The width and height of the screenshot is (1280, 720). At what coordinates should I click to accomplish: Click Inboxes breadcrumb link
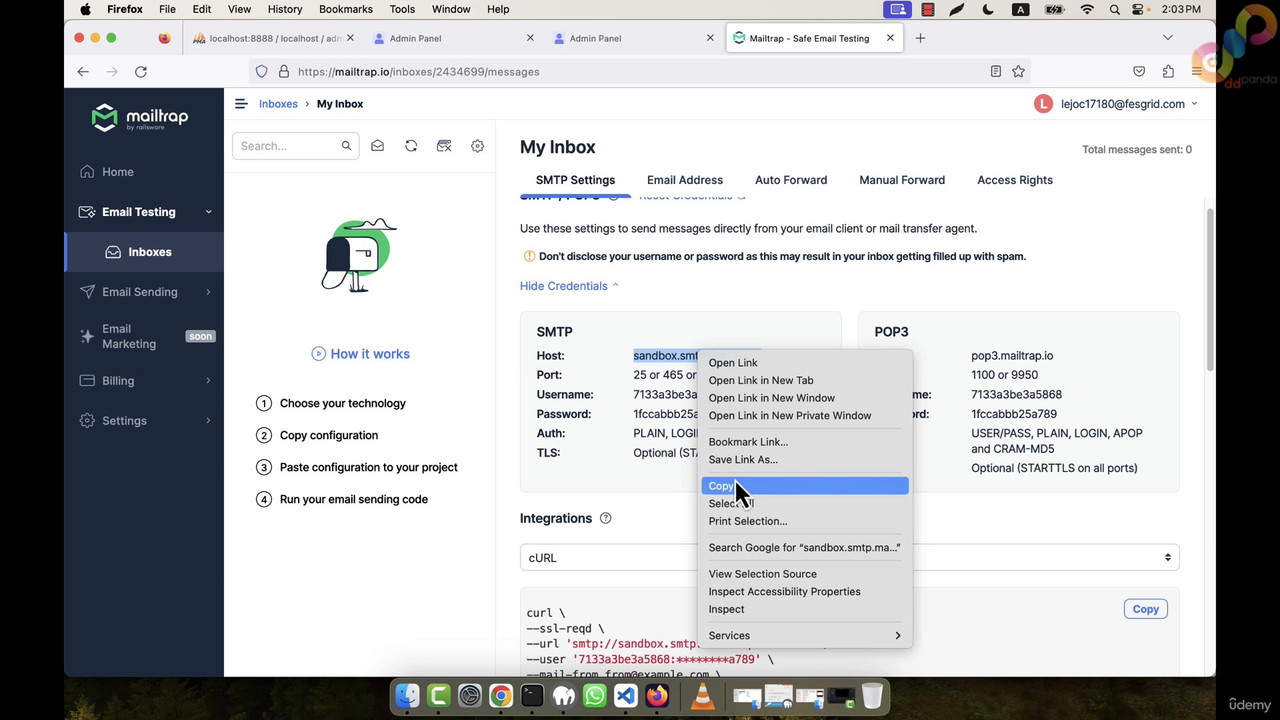pyautogui.click(x=278, y=104)
